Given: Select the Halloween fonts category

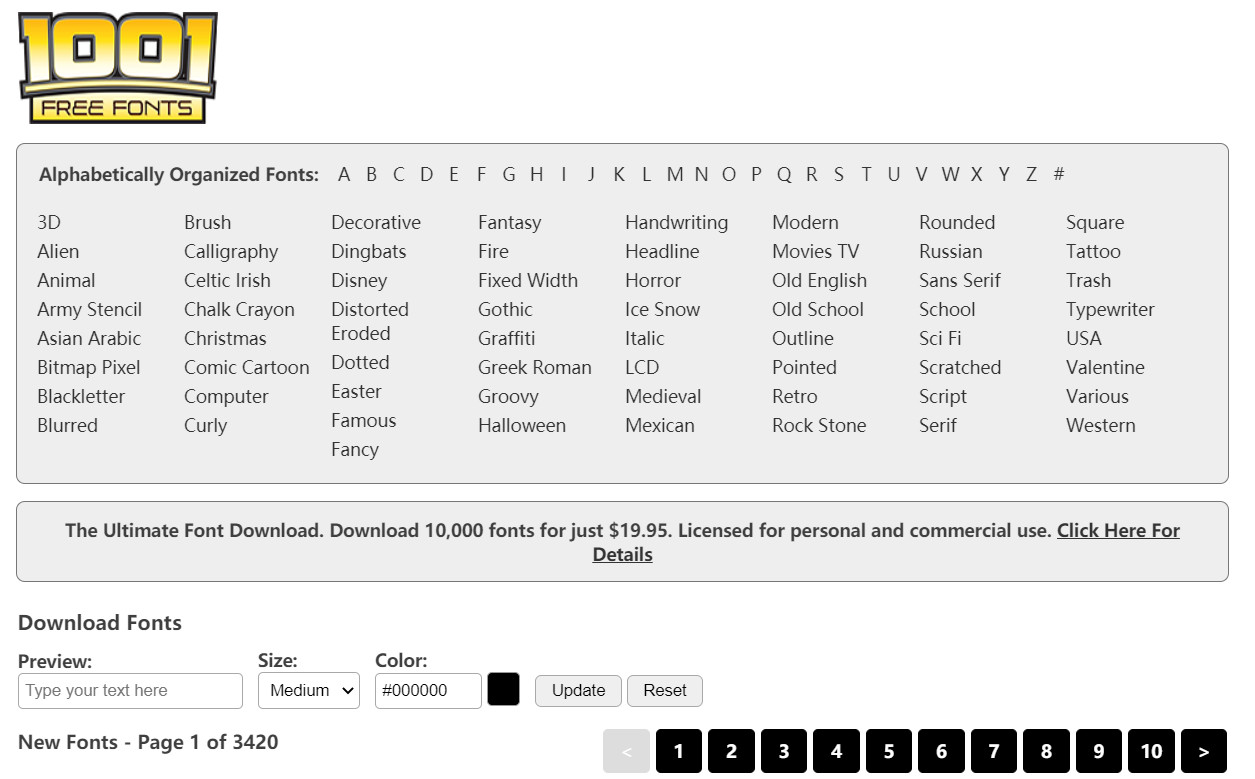Looking at the screenshot, I should (x=522, y=425).
